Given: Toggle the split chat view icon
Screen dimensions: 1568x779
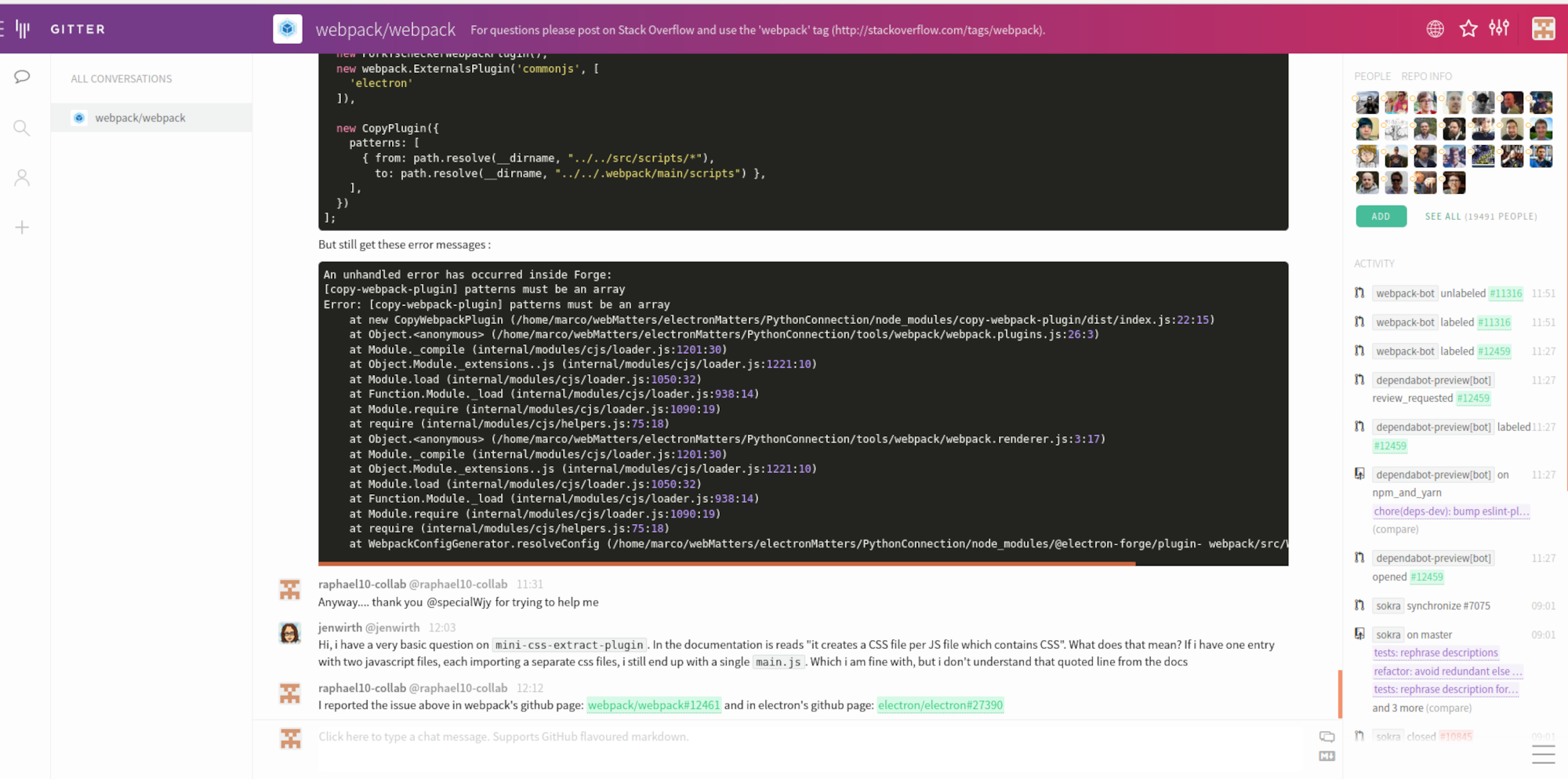Looking at the screenshot, I should click(x=1327, y=737).
